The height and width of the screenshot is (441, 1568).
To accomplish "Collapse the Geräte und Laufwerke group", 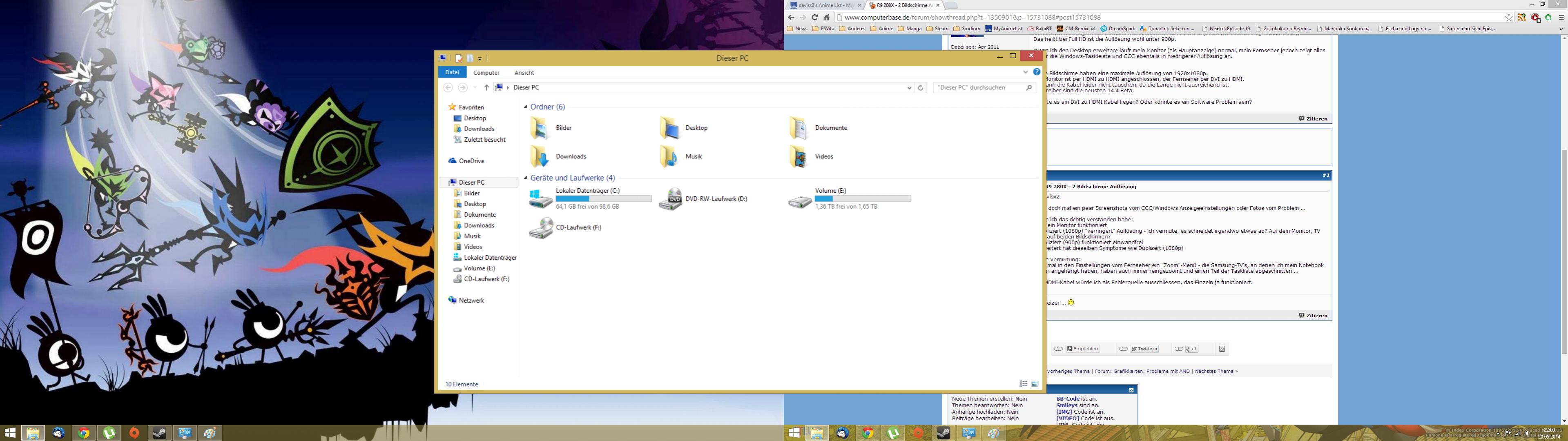I will 525,178.
